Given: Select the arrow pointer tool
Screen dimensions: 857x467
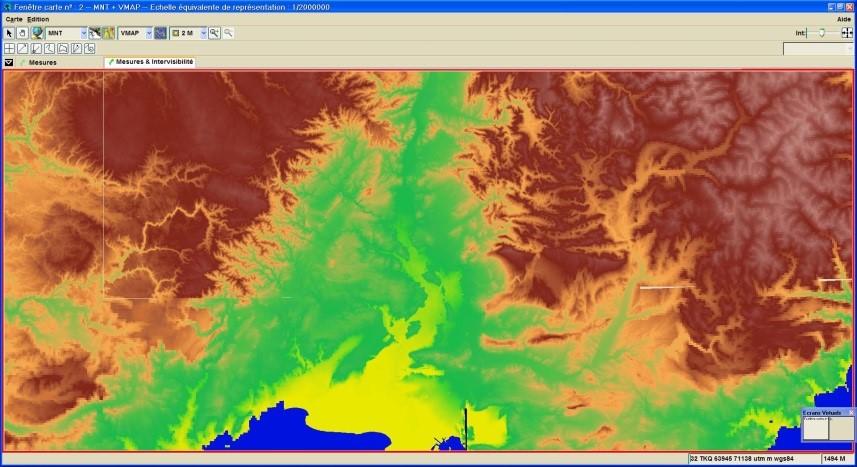Looking at the screenshot, I should click(9, 33).
